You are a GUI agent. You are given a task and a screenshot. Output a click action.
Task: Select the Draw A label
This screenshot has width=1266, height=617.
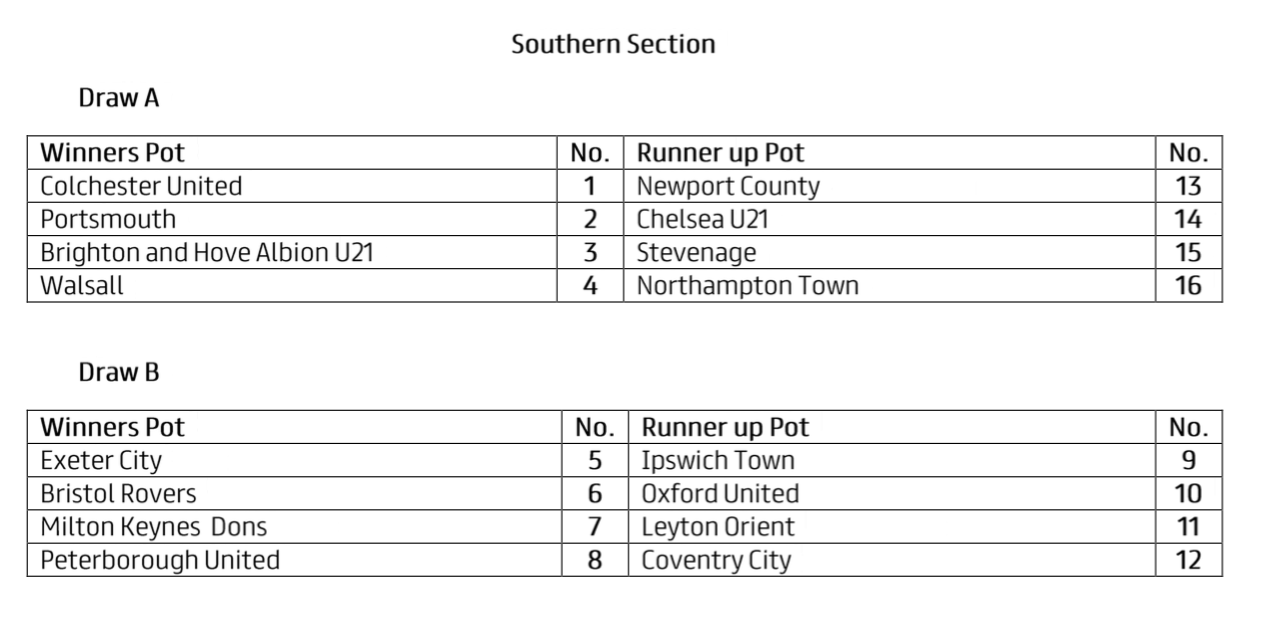(x=119, y=98)
